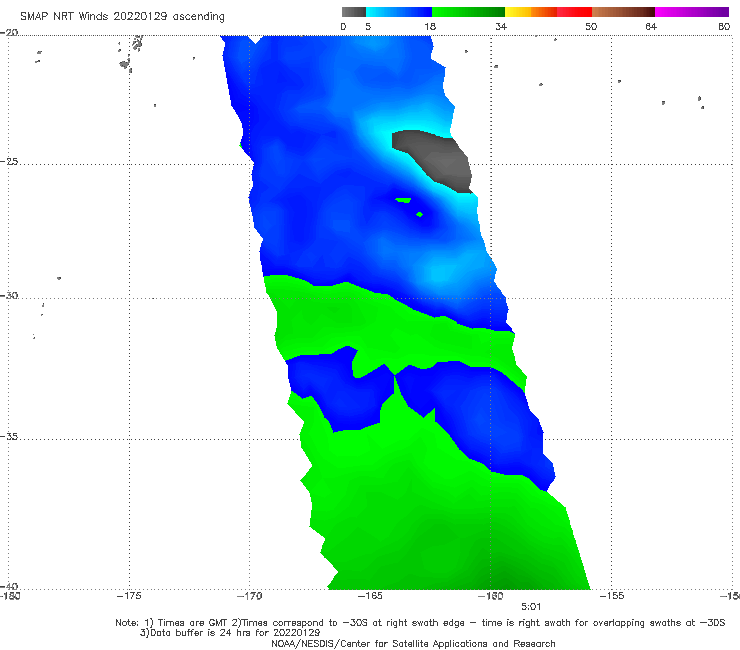This screenshot has width=740, height=650.
Task: Click the longitude label '-160'
Action: (x=490, y=596)
